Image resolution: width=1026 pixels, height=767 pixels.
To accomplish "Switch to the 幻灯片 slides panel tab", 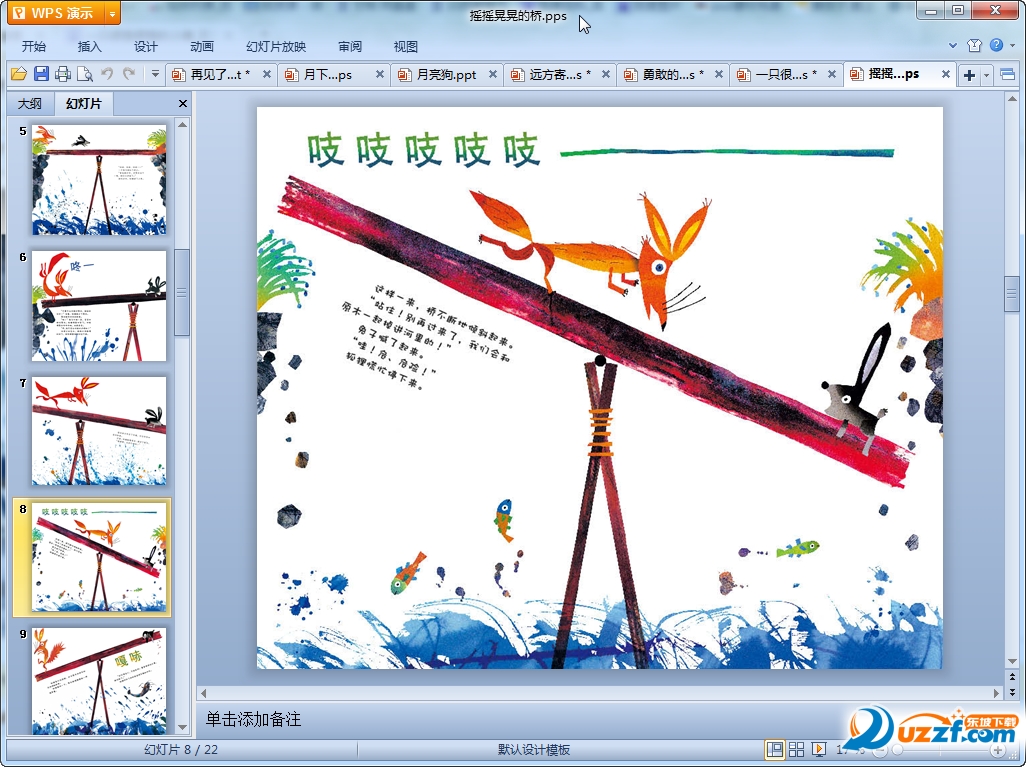I will (83, 103).
